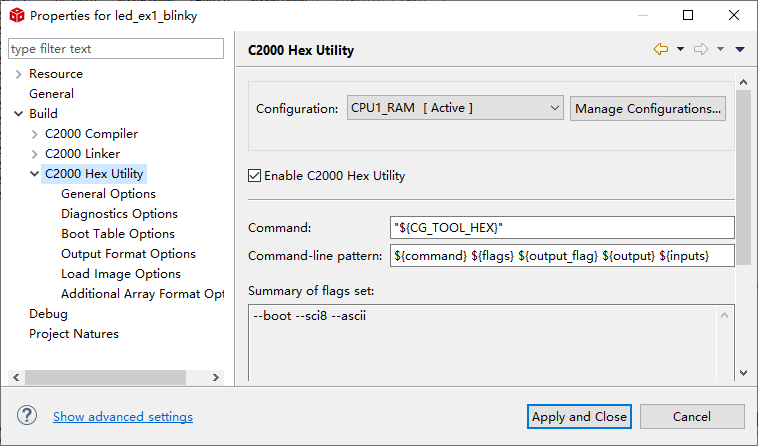Open the Configuration CPU1_RAM dropdown
The image size is (758, 446).
(x=455, y=108)
